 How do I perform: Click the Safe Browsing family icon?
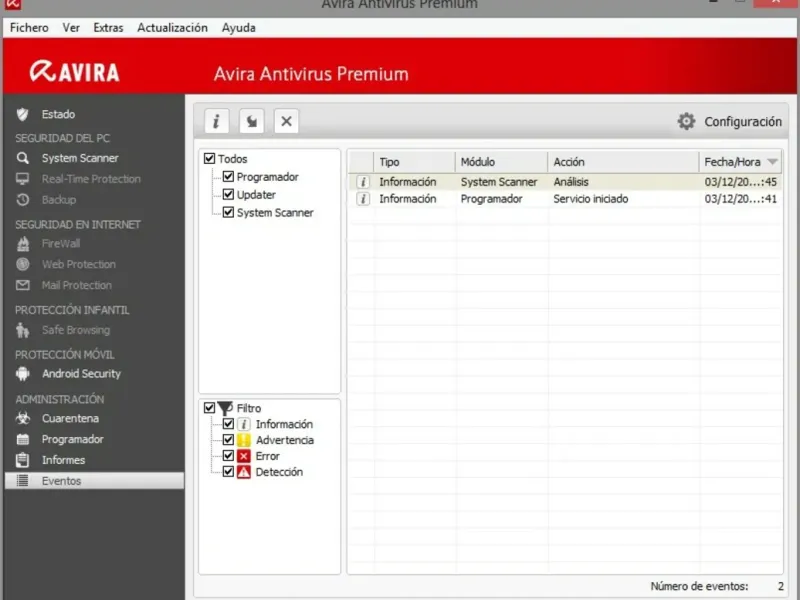click(x=22, y=330)
